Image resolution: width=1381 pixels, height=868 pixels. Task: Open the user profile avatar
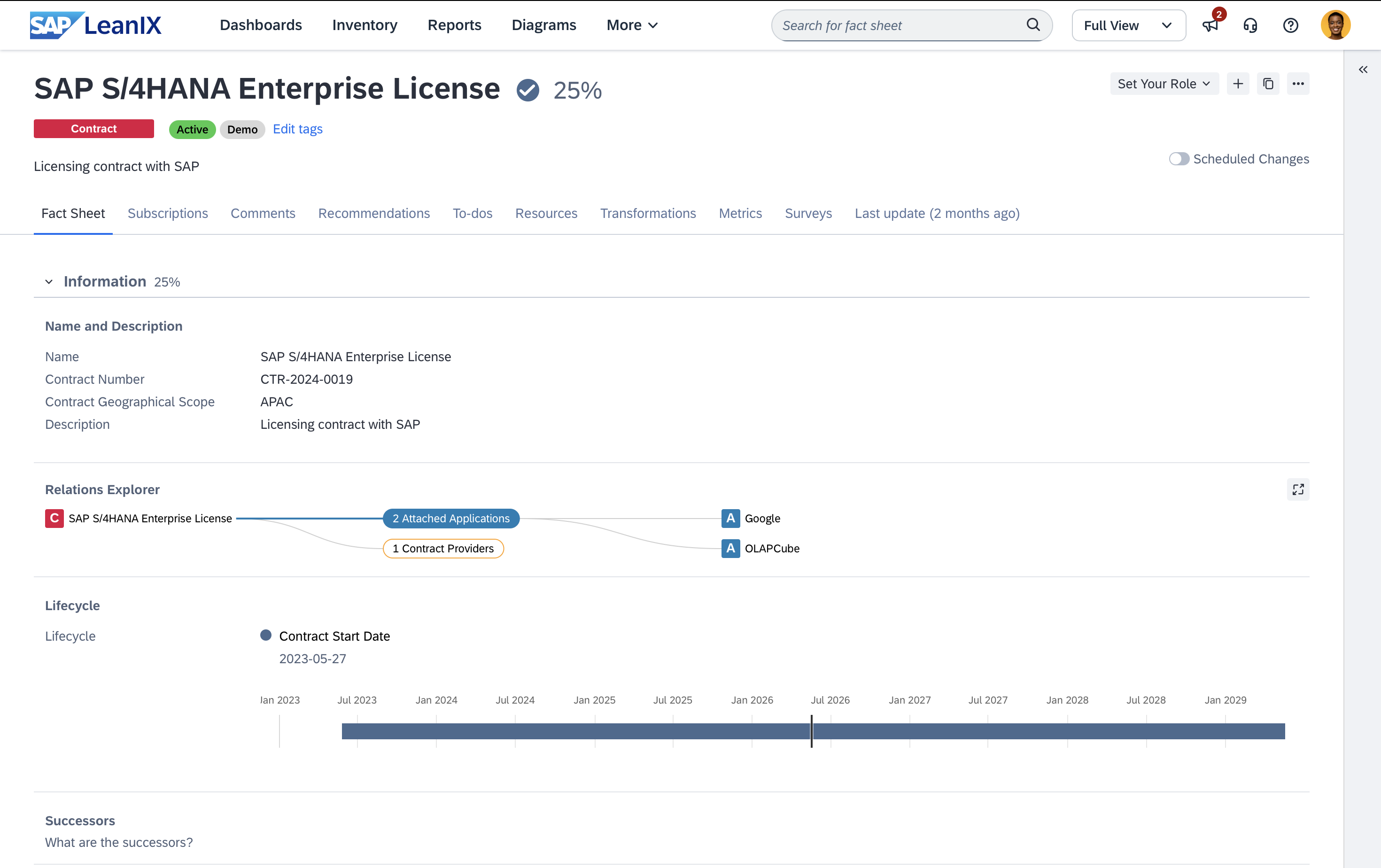1335,25
